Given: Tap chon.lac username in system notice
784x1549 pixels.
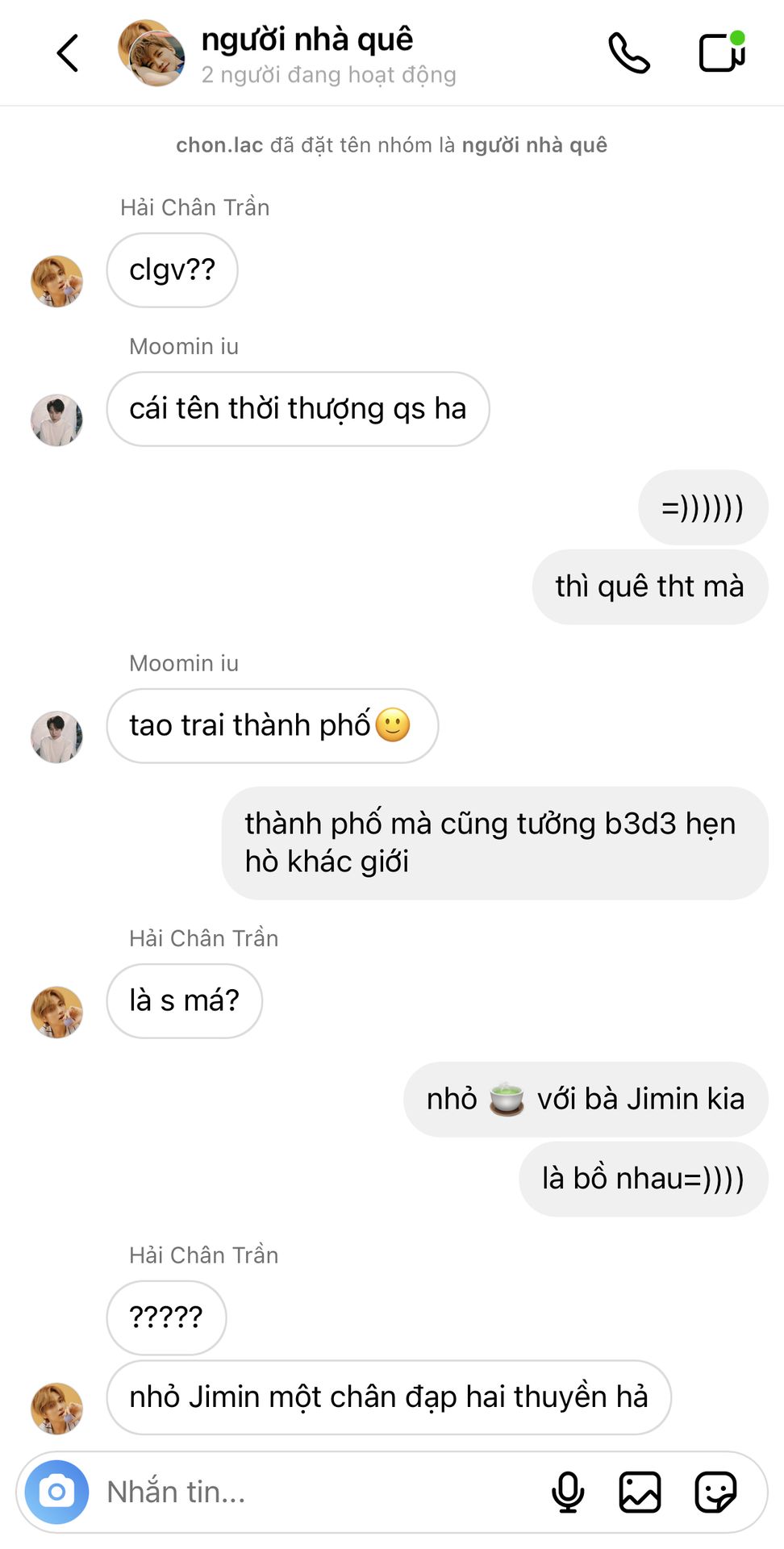Looking at the screenshot, I should click(x=219, y=145).
